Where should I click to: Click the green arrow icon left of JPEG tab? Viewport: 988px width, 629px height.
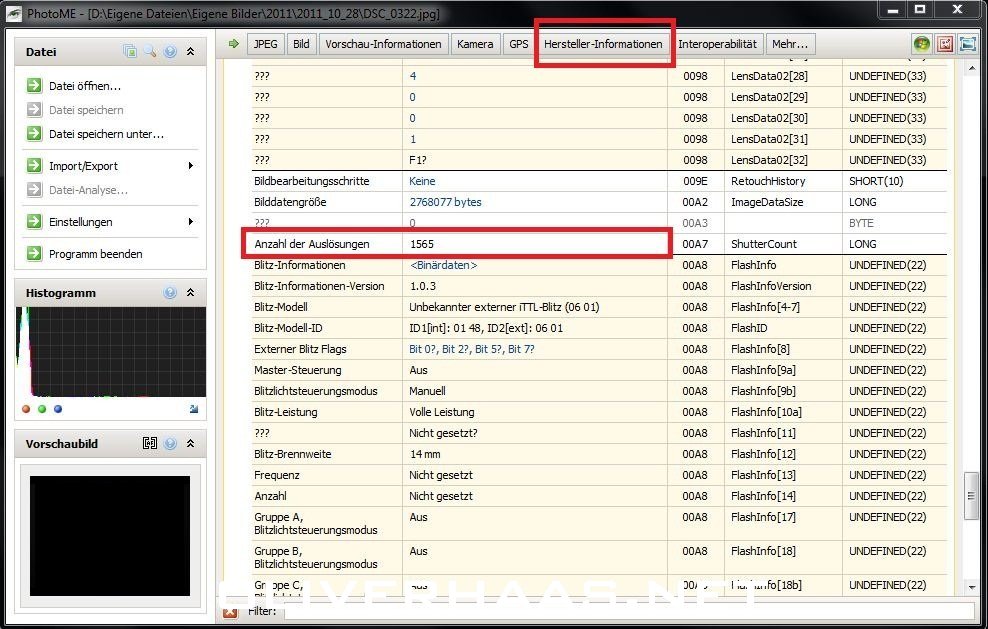click(x=234, y=44)
